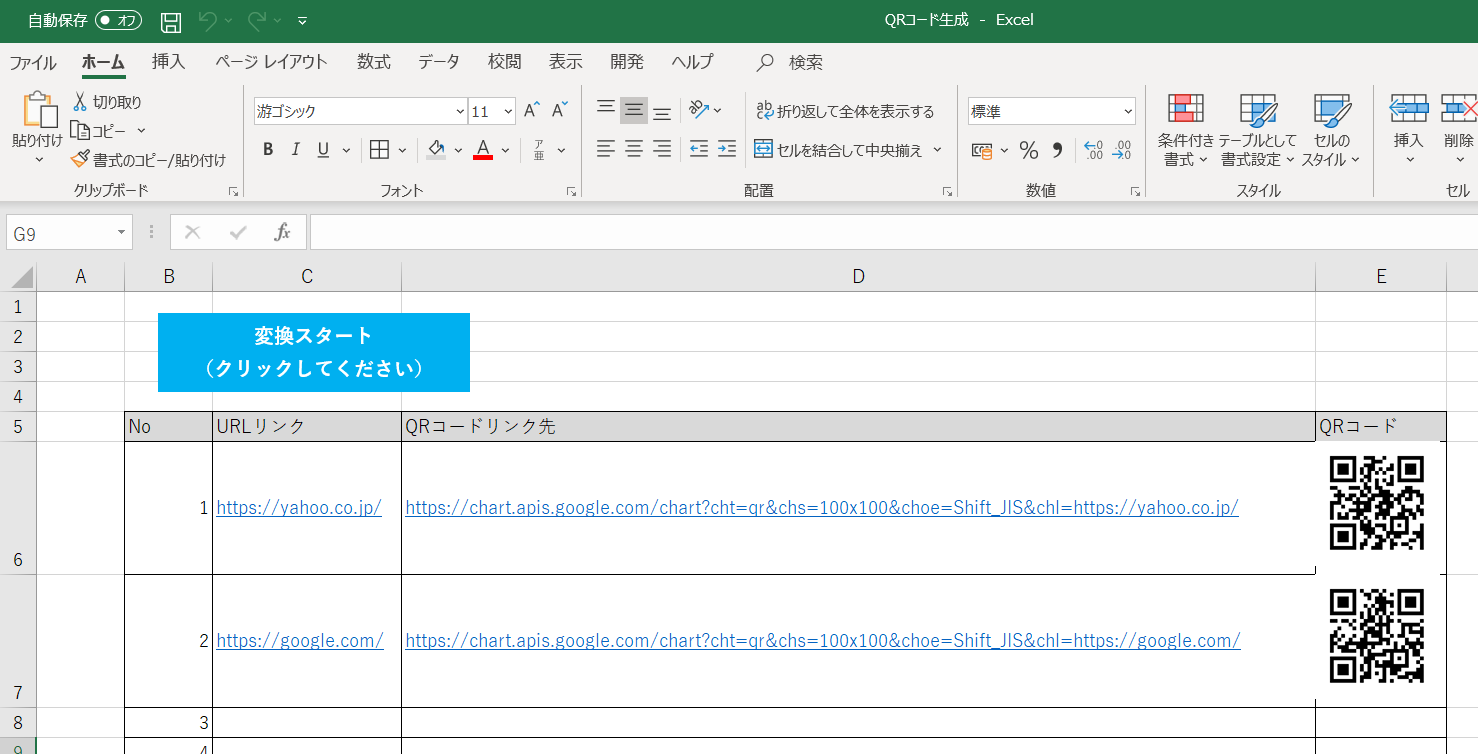Switch to the 開発 tab

(x=627, y=62)
